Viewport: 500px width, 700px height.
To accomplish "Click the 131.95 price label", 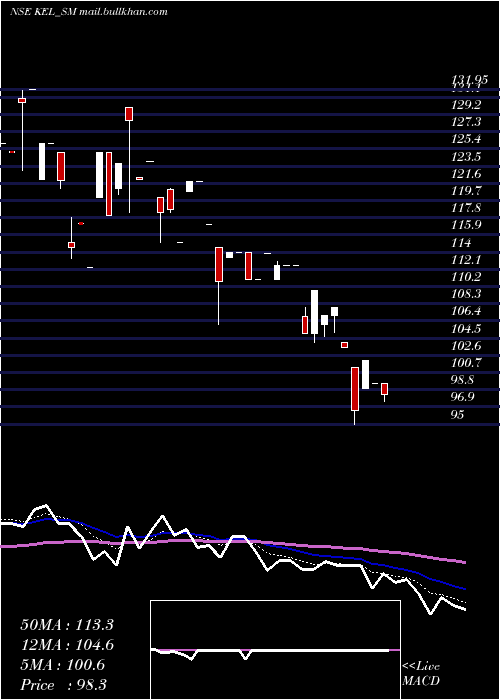I will [469, 80].
